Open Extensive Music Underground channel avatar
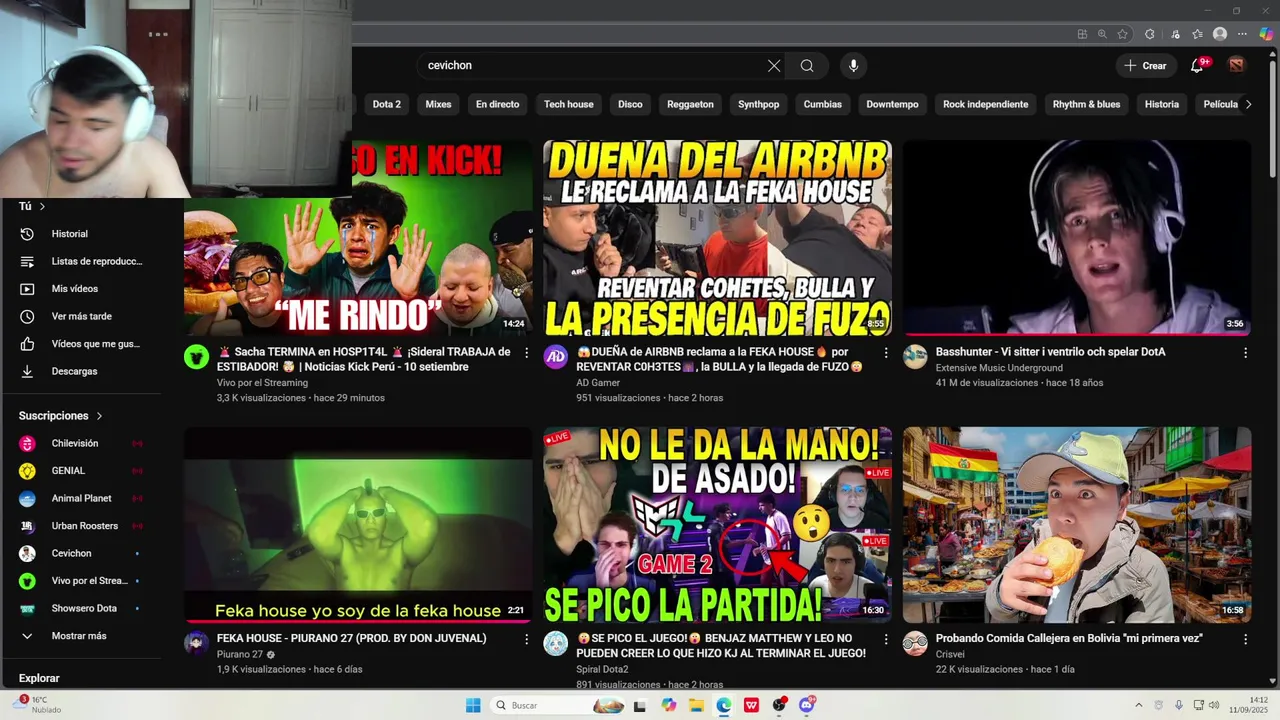The height and width of the screenshot is (720, 1280). pos(915,357)
